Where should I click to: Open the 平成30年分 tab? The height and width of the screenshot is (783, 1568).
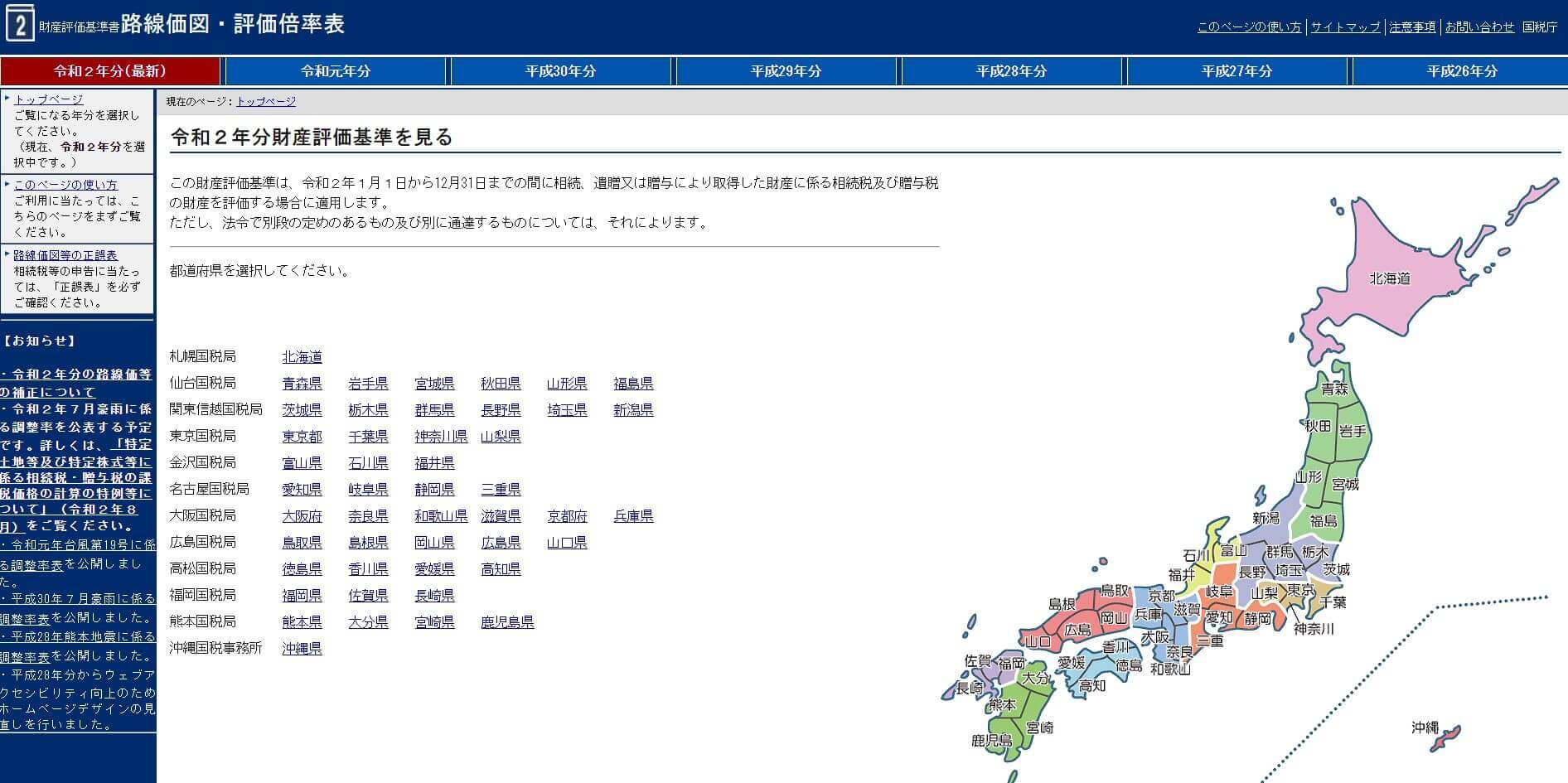pyautogui.click(x=561, y=71)
